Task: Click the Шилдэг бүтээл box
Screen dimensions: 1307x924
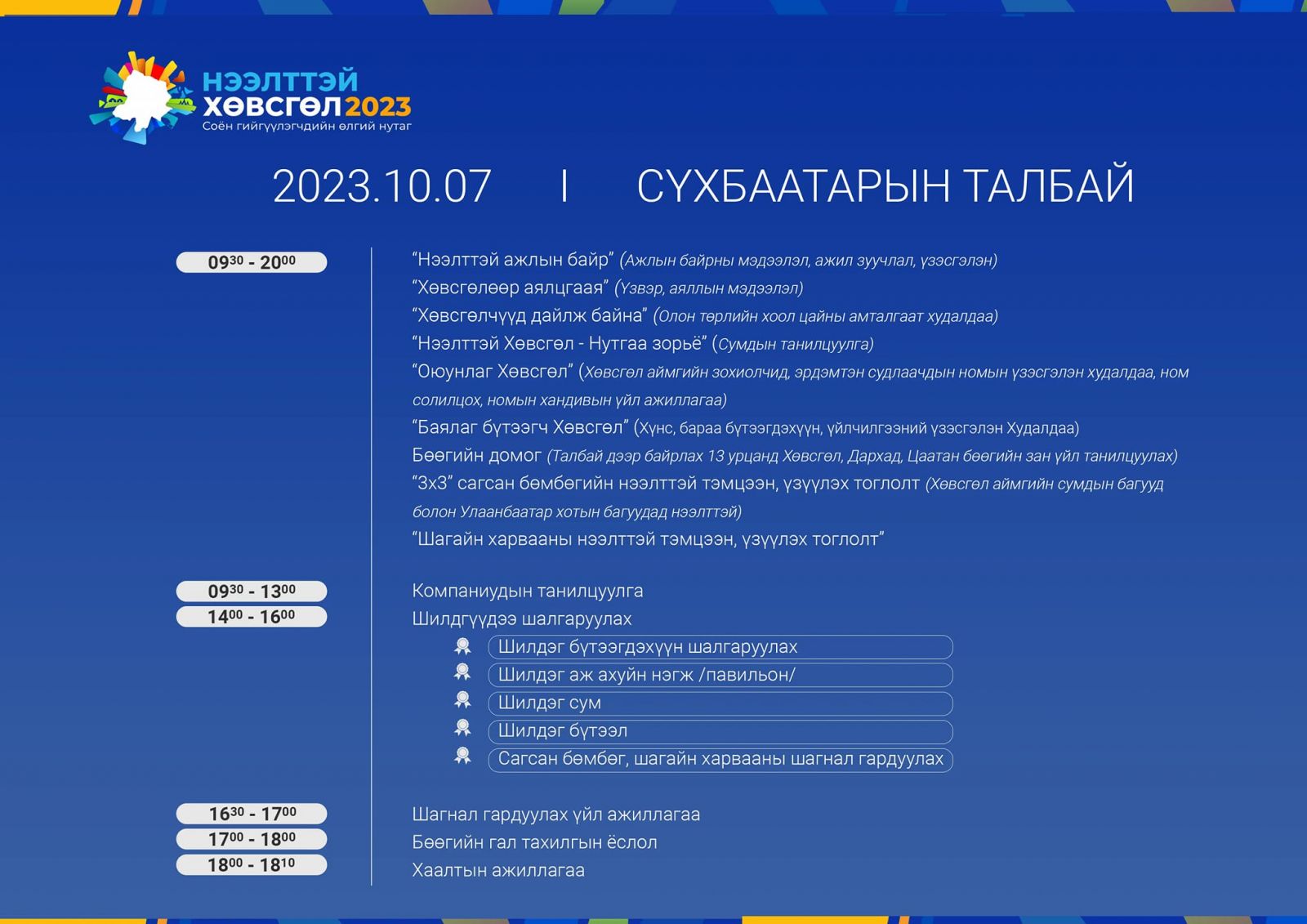Action: 720,730
